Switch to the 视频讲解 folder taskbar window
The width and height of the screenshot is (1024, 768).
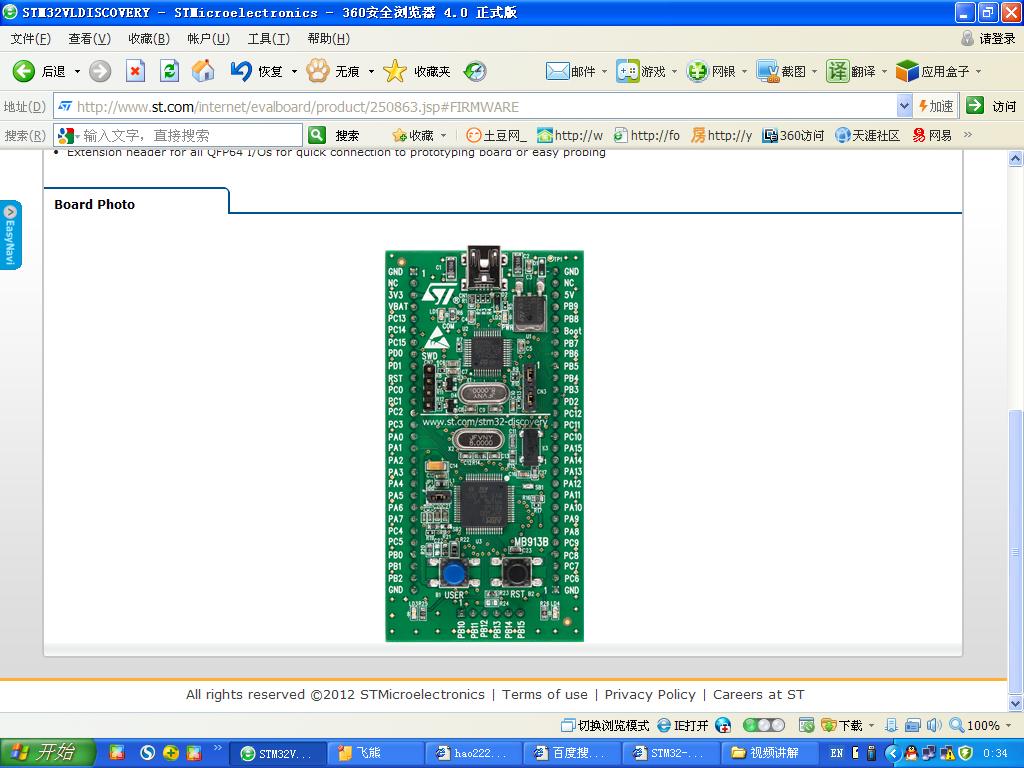769,753
